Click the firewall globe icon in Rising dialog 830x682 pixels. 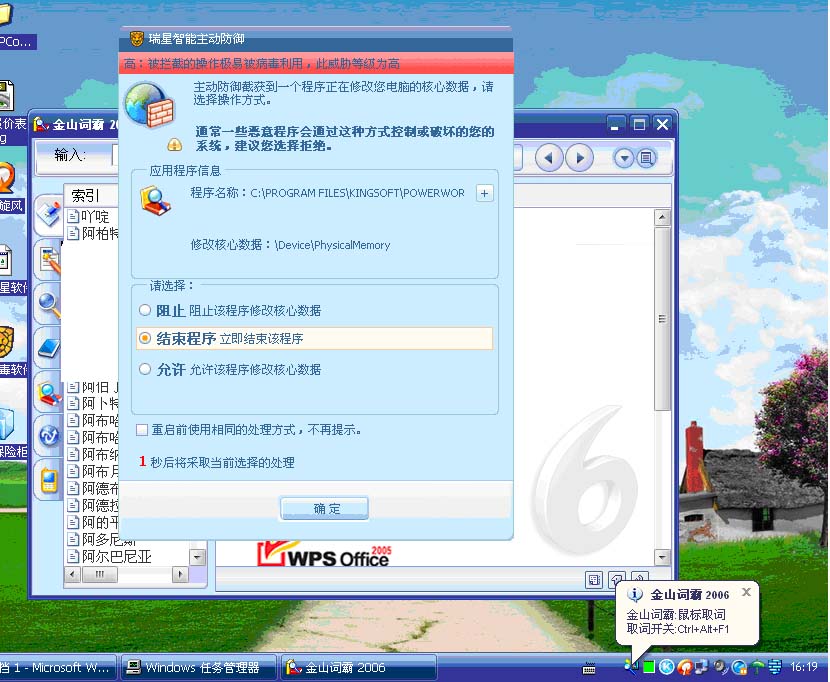point(149,104)
